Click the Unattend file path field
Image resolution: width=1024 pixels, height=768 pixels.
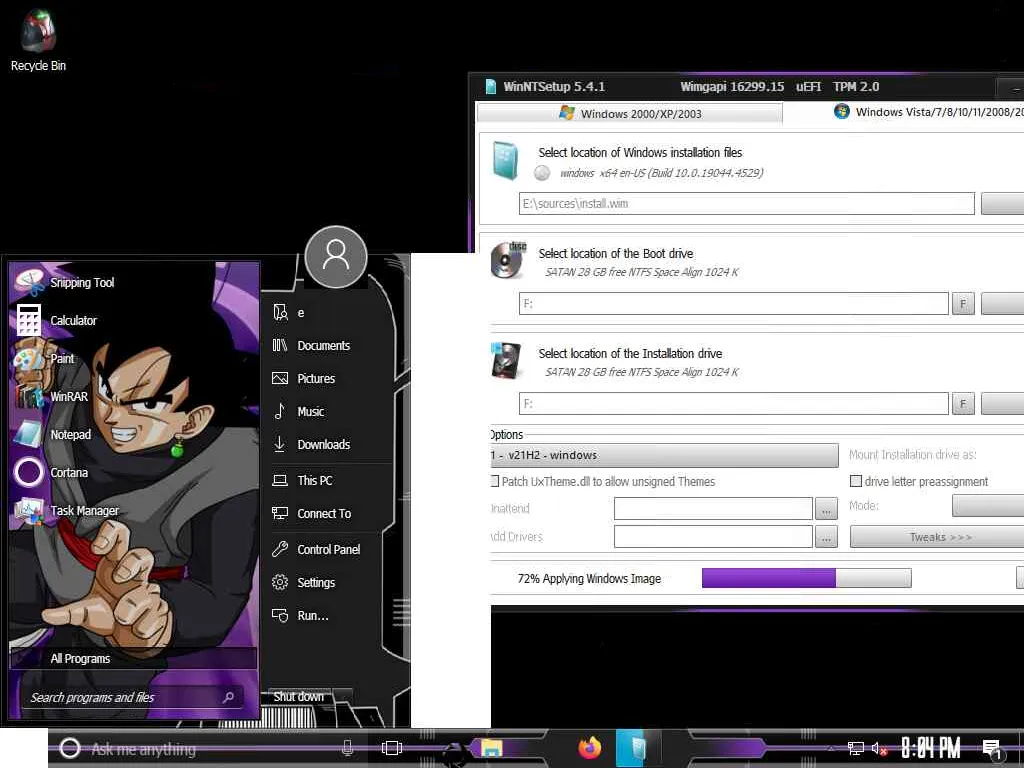tap(713, 508)
